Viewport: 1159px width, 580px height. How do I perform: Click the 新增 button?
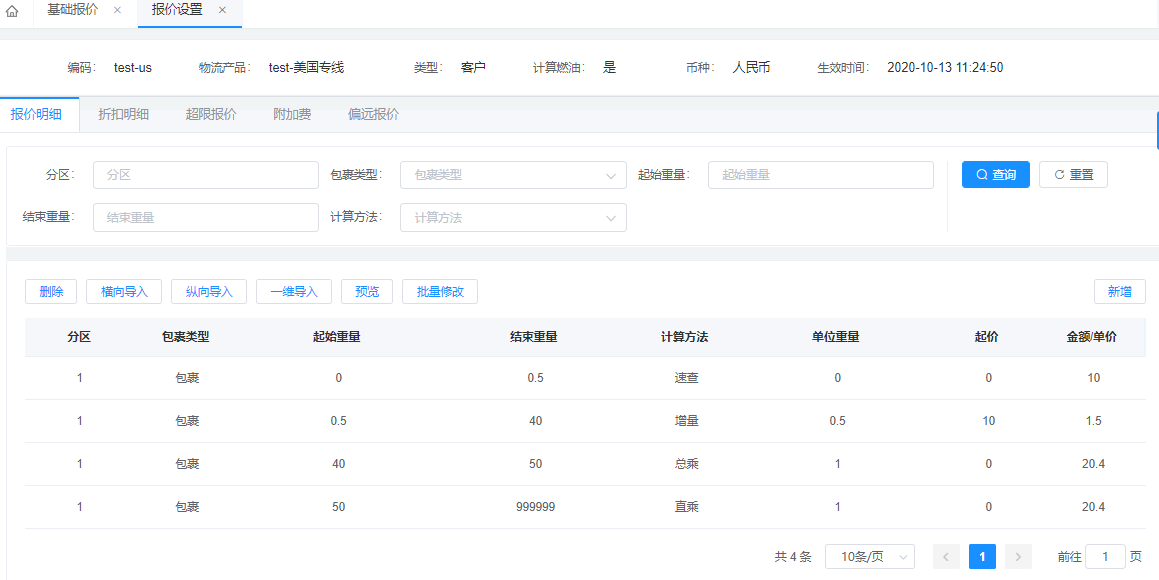pyautogui.click(x=1119, y=292)
